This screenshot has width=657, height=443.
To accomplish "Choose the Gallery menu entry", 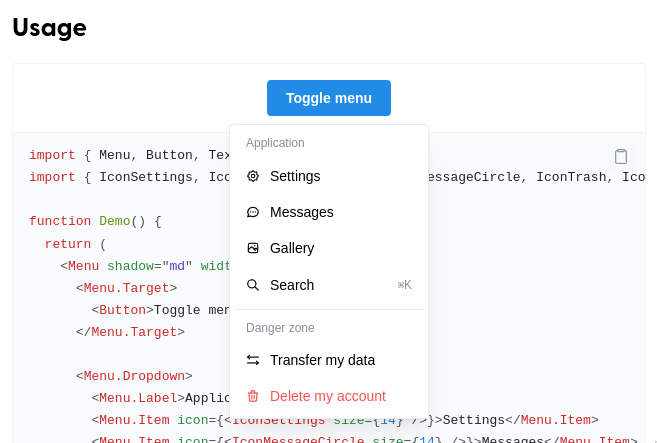I will (292, 248).
